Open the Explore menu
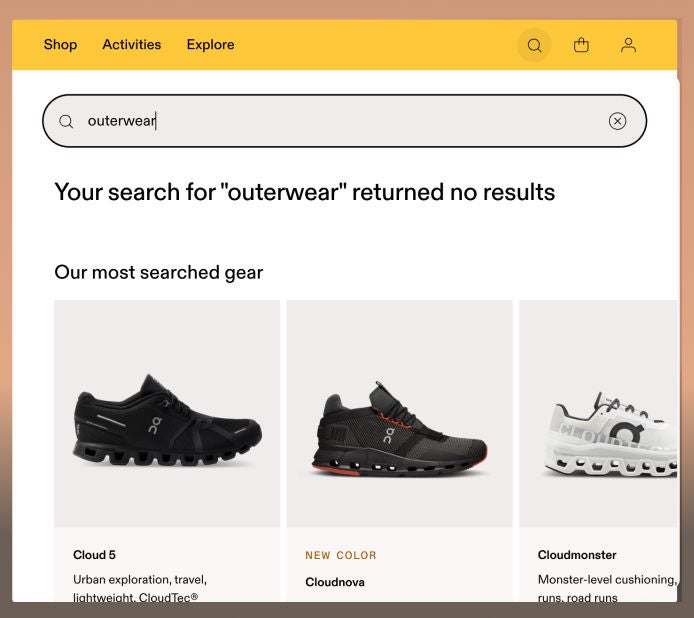This screenshot has height=618, width=694. pyautogui.click(x=210, y=45)
